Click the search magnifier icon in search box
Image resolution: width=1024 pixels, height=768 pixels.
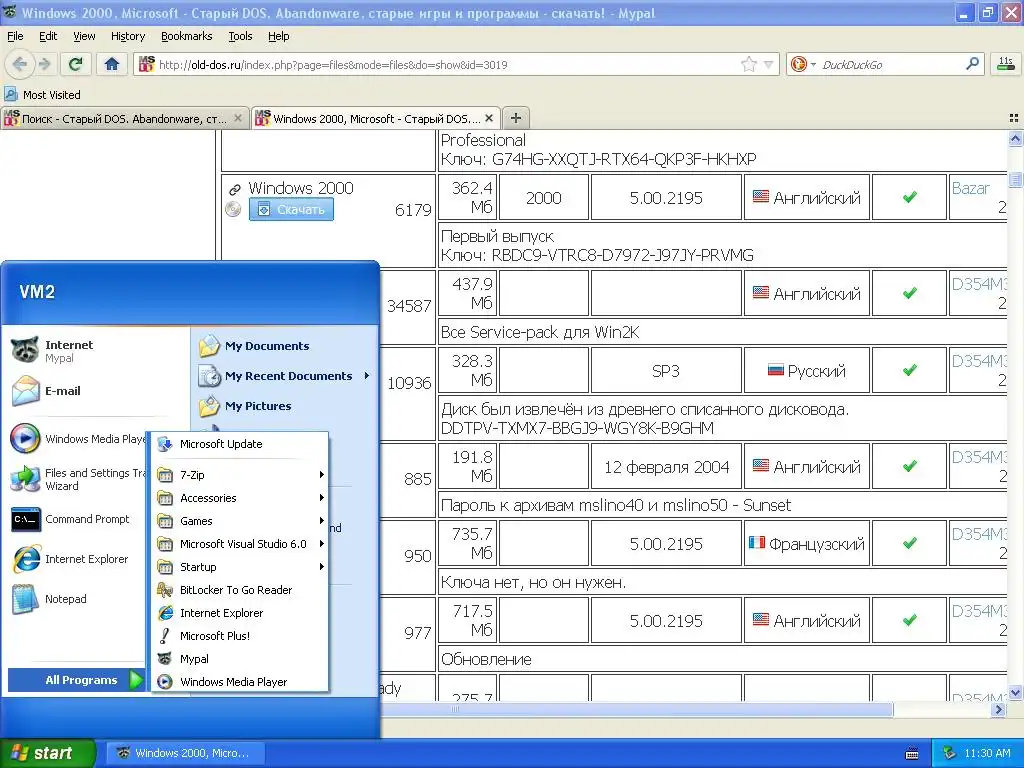[972, 64]
